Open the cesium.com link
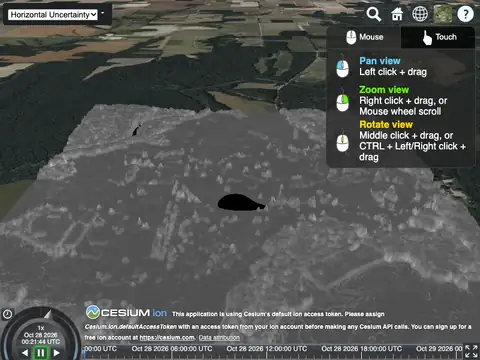 pyautogui.click(x=167, y=338)
